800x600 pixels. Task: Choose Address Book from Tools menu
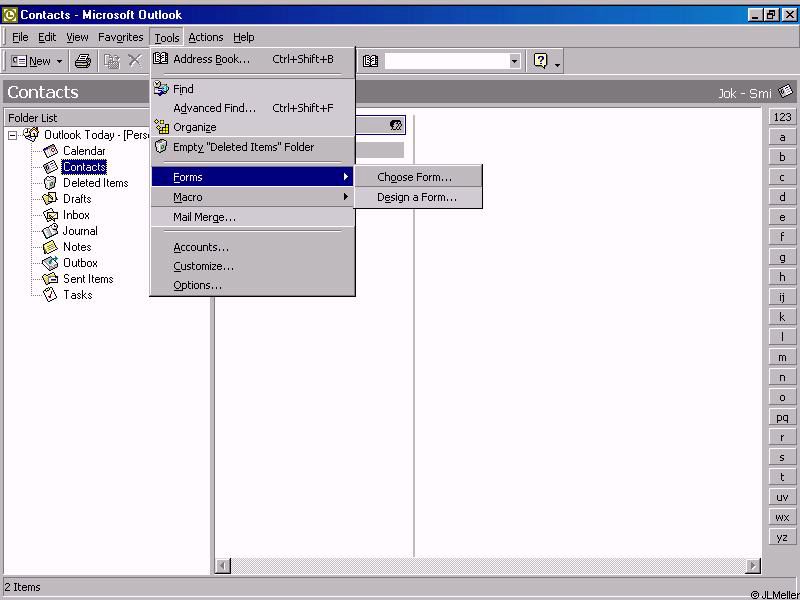pos(253,59)
